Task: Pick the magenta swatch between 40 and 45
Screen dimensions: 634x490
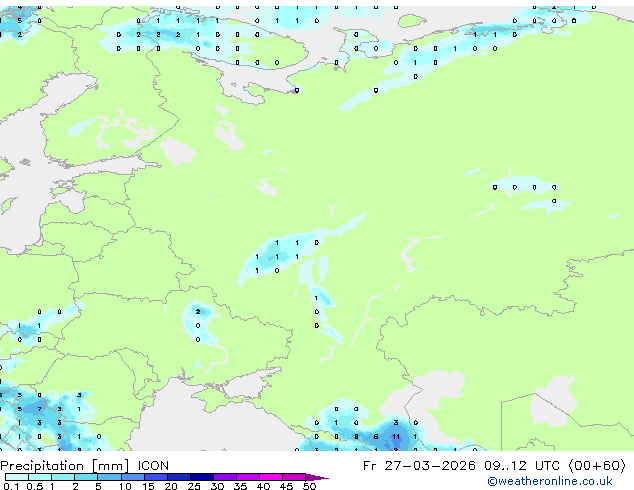Action: pyautogui.click(x=271, y=477)
